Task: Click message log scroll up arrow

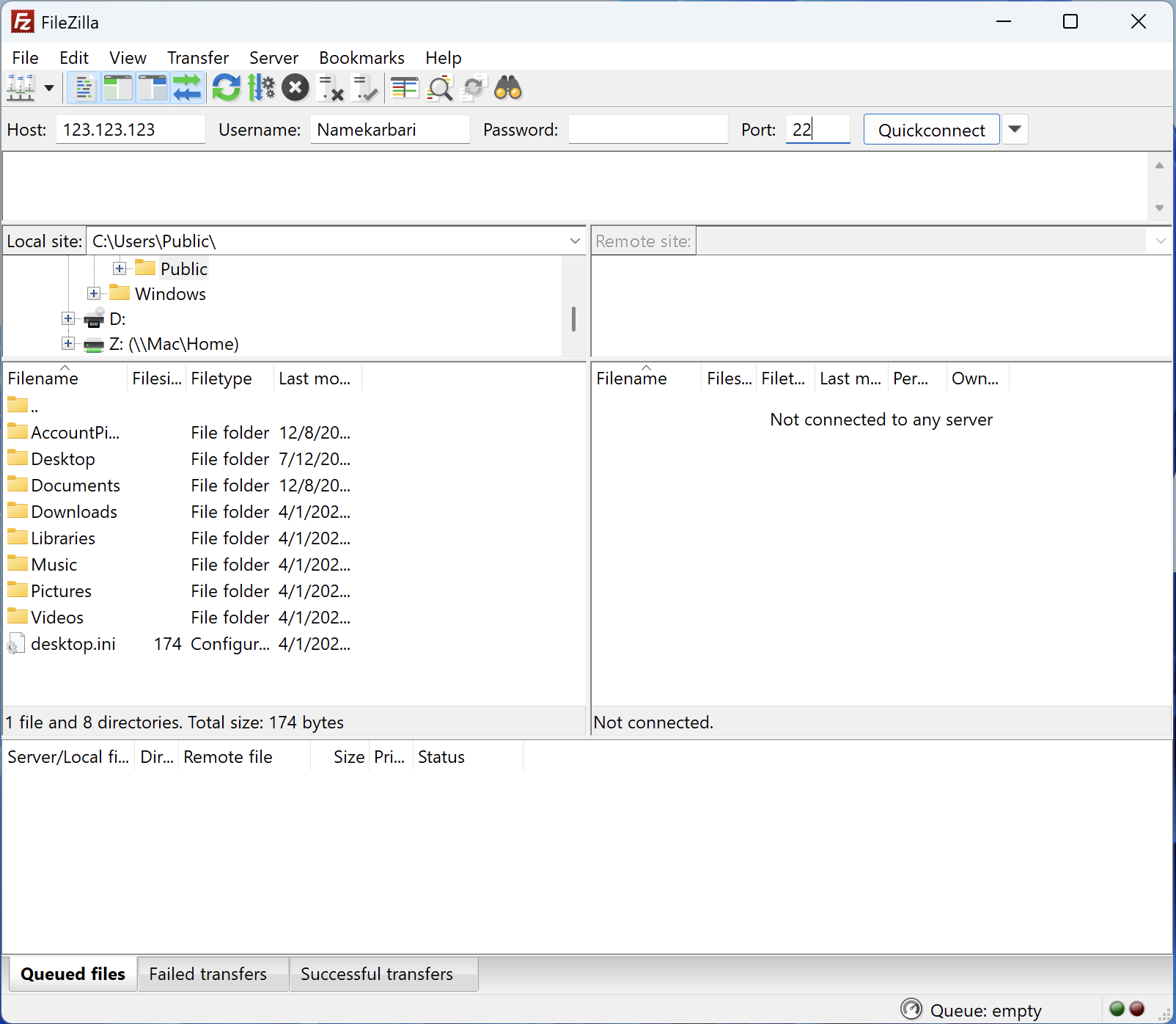Action: [x=1159, y=165]
